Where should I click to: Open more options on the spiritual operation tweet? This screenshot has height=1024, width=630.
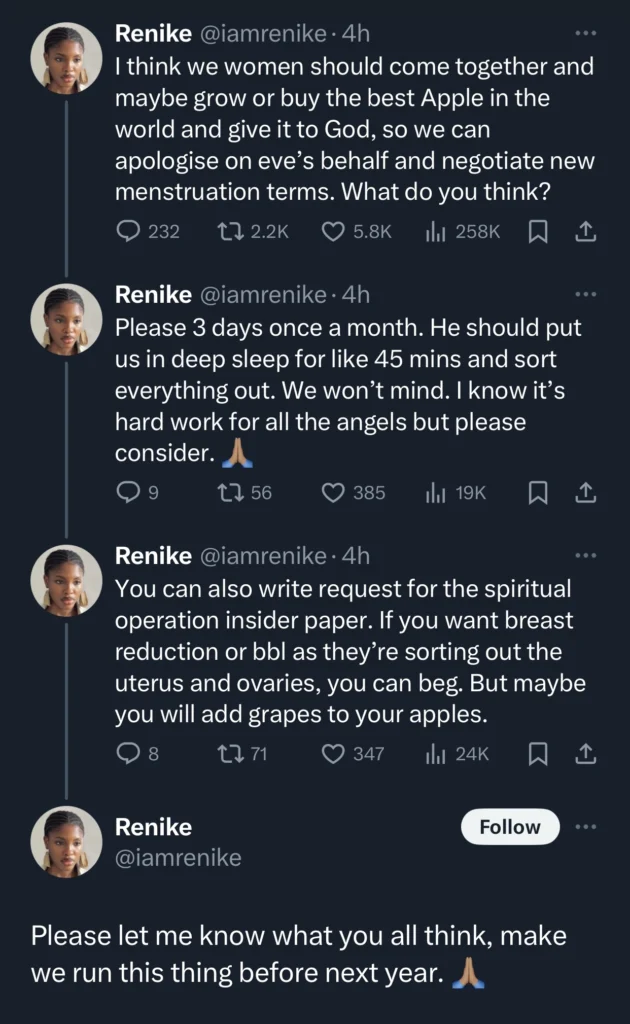[586, 555]
